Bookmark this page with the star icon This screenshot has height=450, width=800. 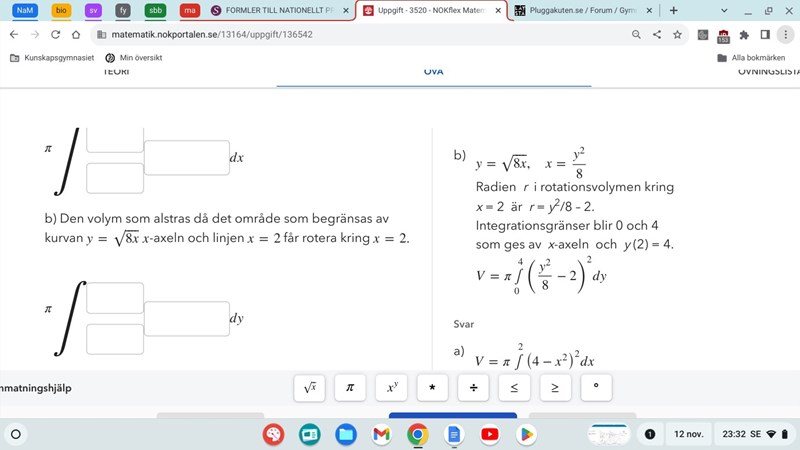pos(677,34)
